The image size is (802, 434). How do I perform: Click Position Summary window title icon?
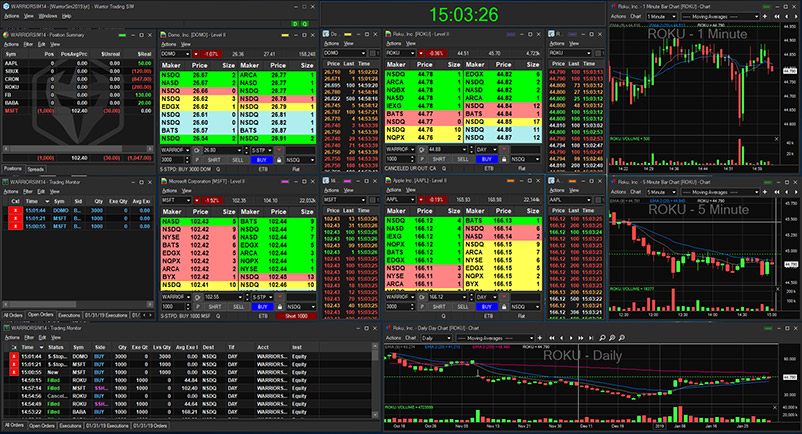[6, 35]
